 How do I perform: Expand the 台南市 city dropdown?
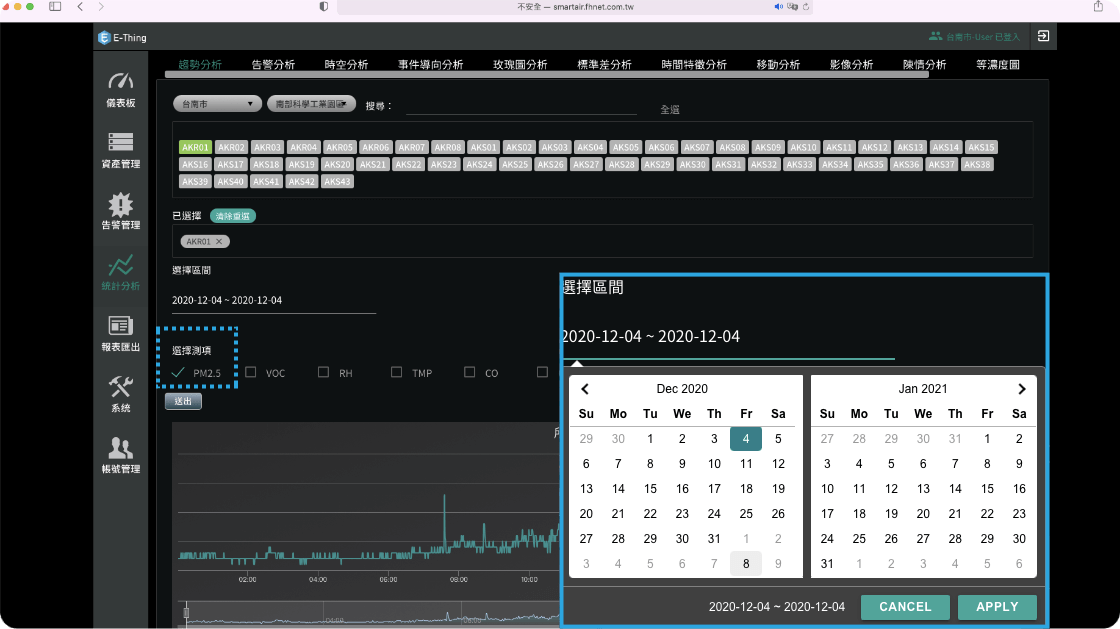[216, 103]
